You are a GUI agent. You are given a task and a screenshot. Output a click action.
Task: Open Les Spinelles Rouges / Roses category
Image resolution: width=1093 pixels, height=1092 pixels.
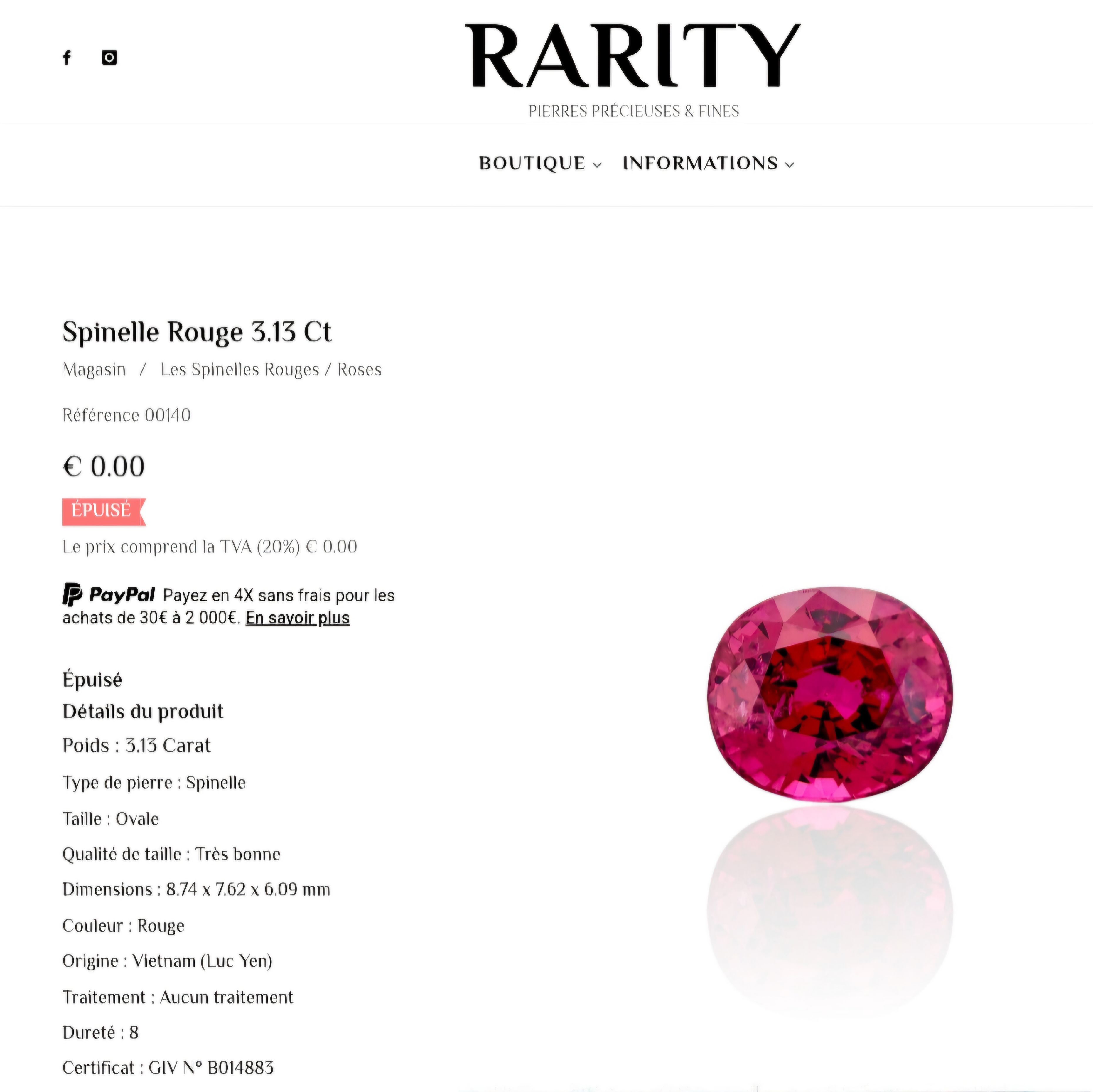(x=271, y=370)
